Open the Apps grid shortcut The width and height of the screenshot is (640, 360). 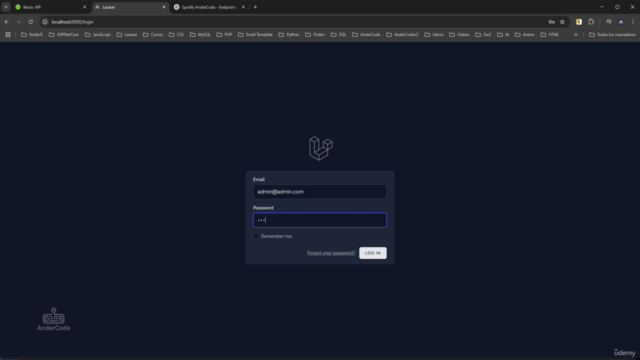click(x=8, y=35)
